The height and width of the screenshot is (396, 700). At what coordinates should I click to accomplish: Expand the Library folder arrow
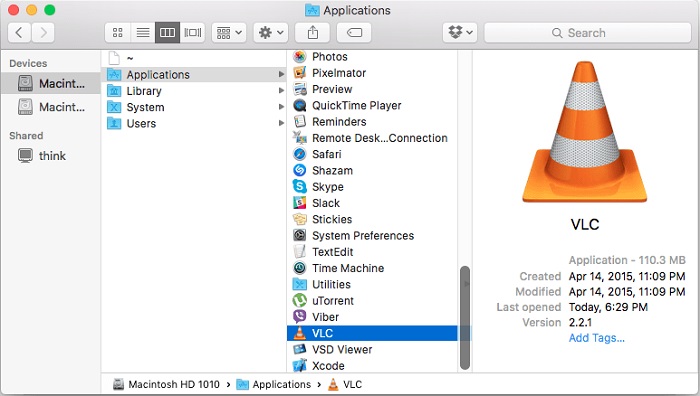(281, 91)
